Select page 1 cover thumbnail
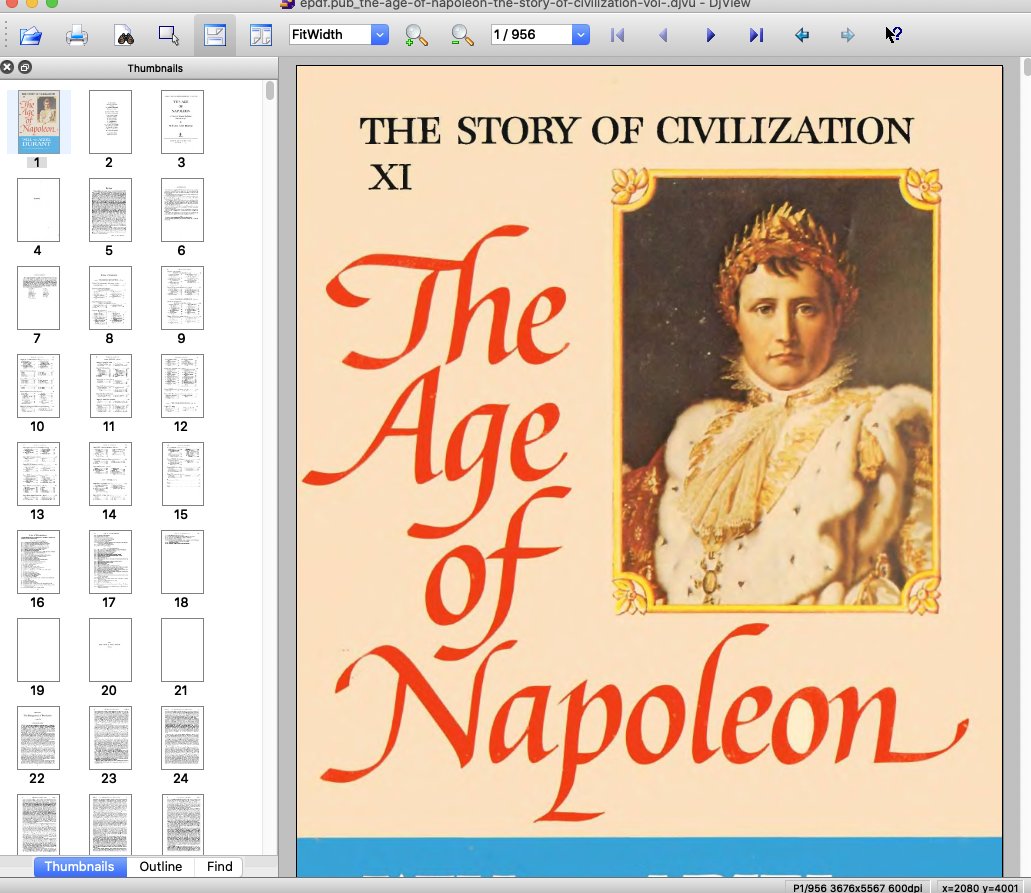This screenshot has height=893, width=1031. click(38, 122)
